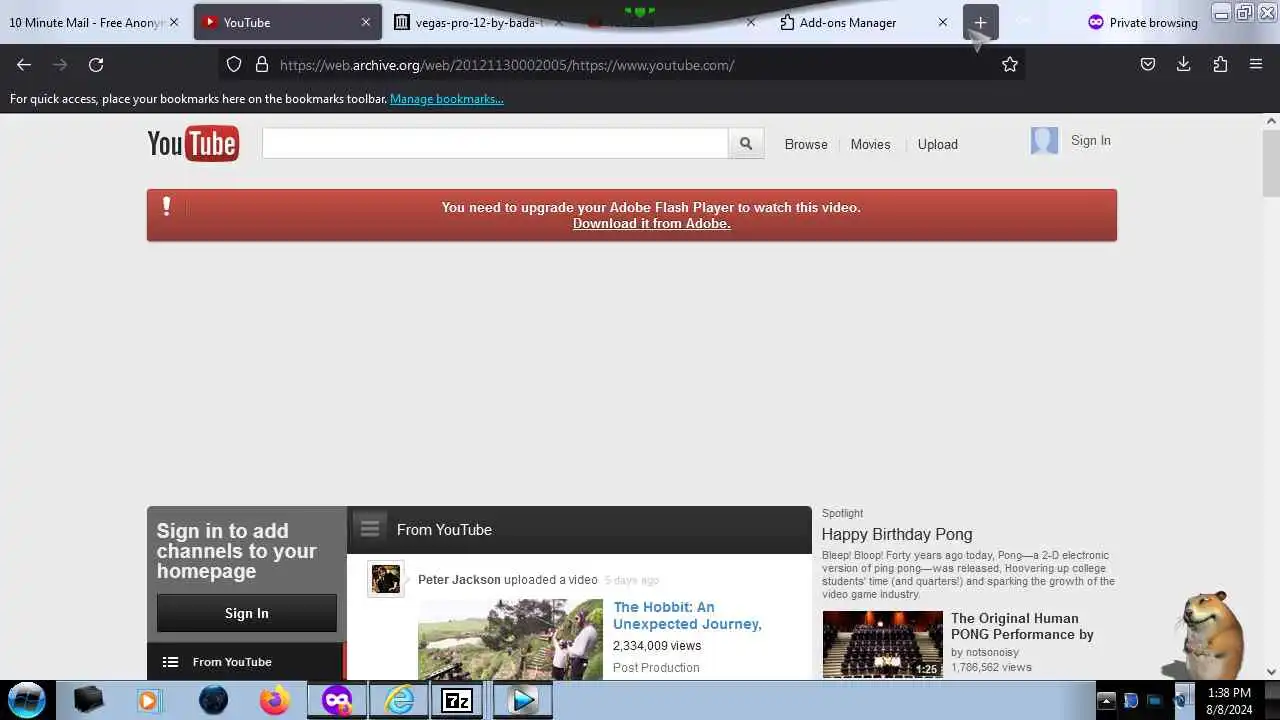Click the network tray icon

pyautogui.click(x=1155, y=700)
